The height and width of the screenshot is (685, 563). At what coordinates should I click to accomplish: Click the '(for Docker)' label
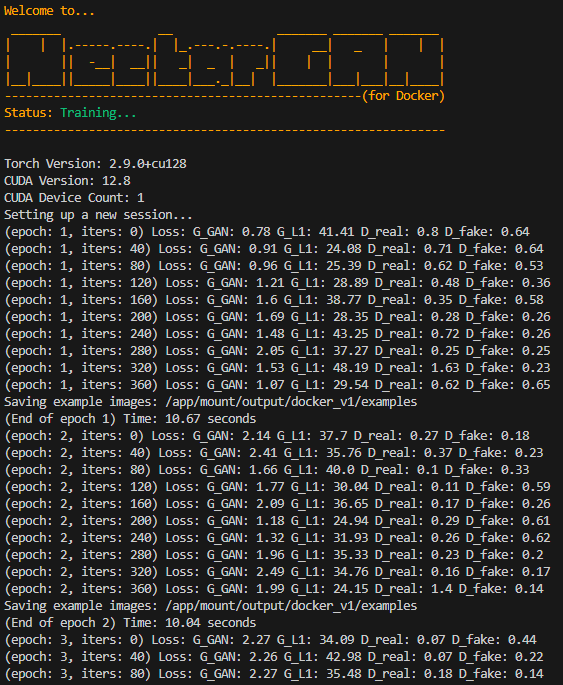pyautogui.click(x=403, y=96)
